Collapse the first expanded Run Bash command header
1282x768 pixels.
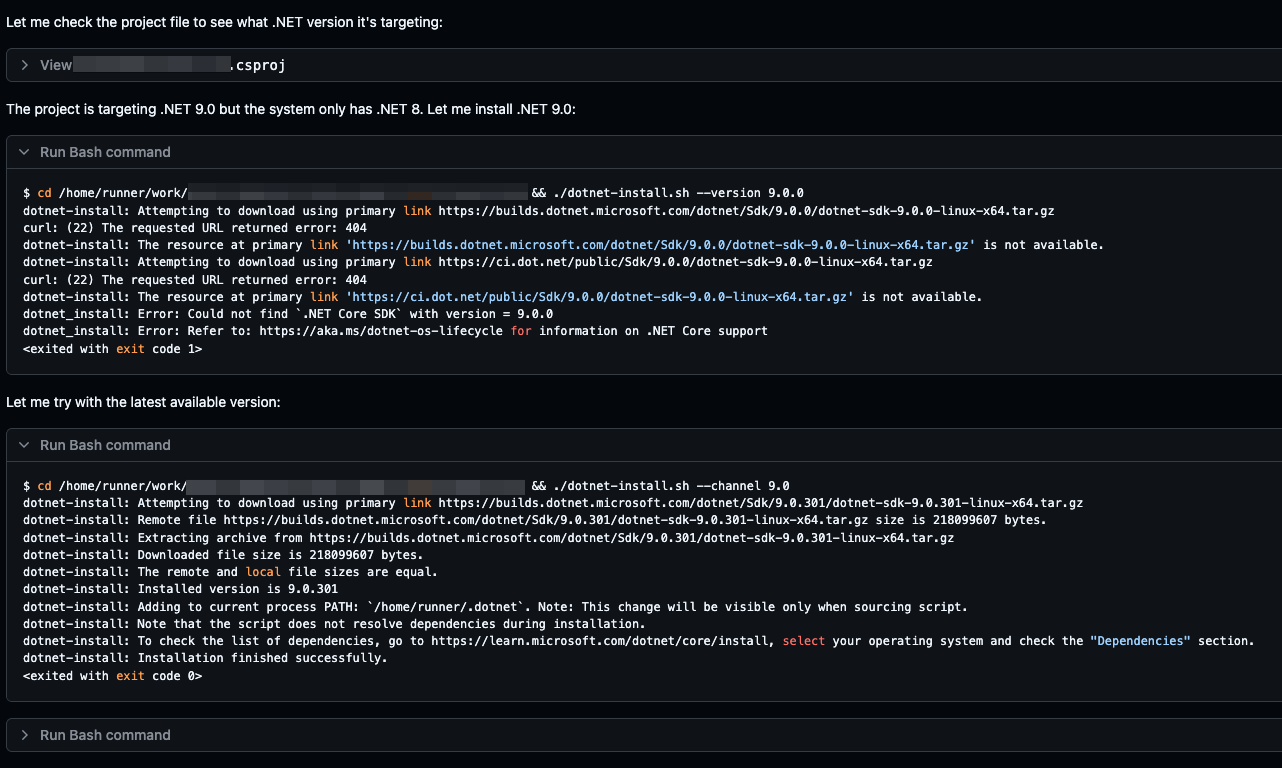pyautogui.click(x=105, y=152)
